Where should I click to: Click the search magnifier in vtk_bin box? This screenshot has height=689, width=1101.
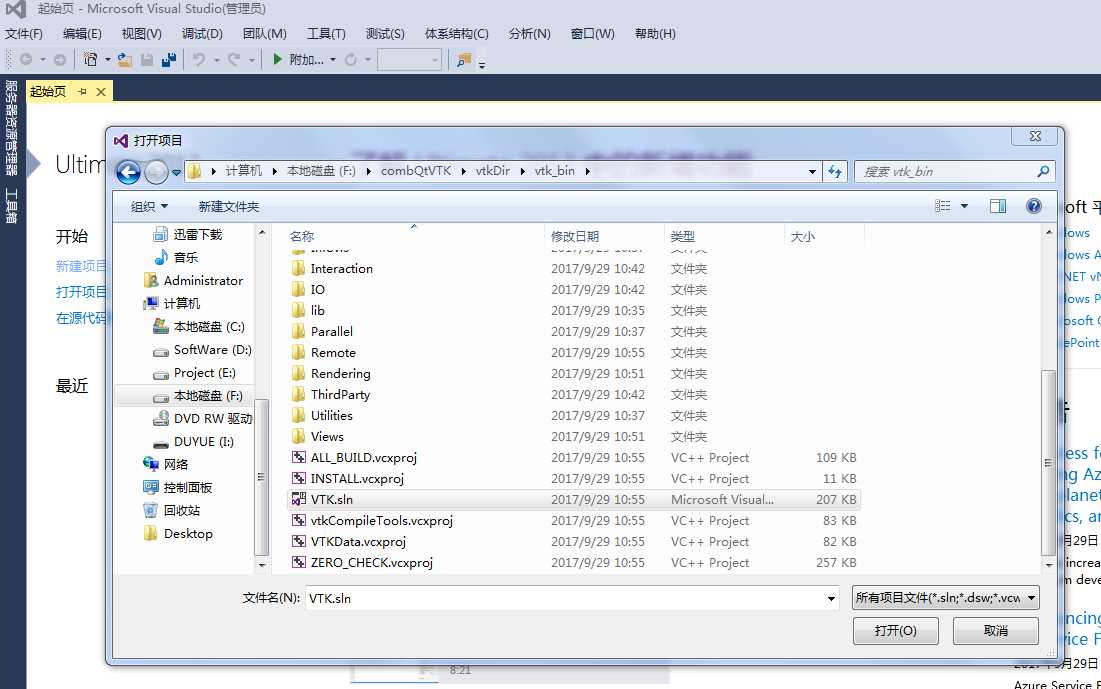pos(1043,171)
